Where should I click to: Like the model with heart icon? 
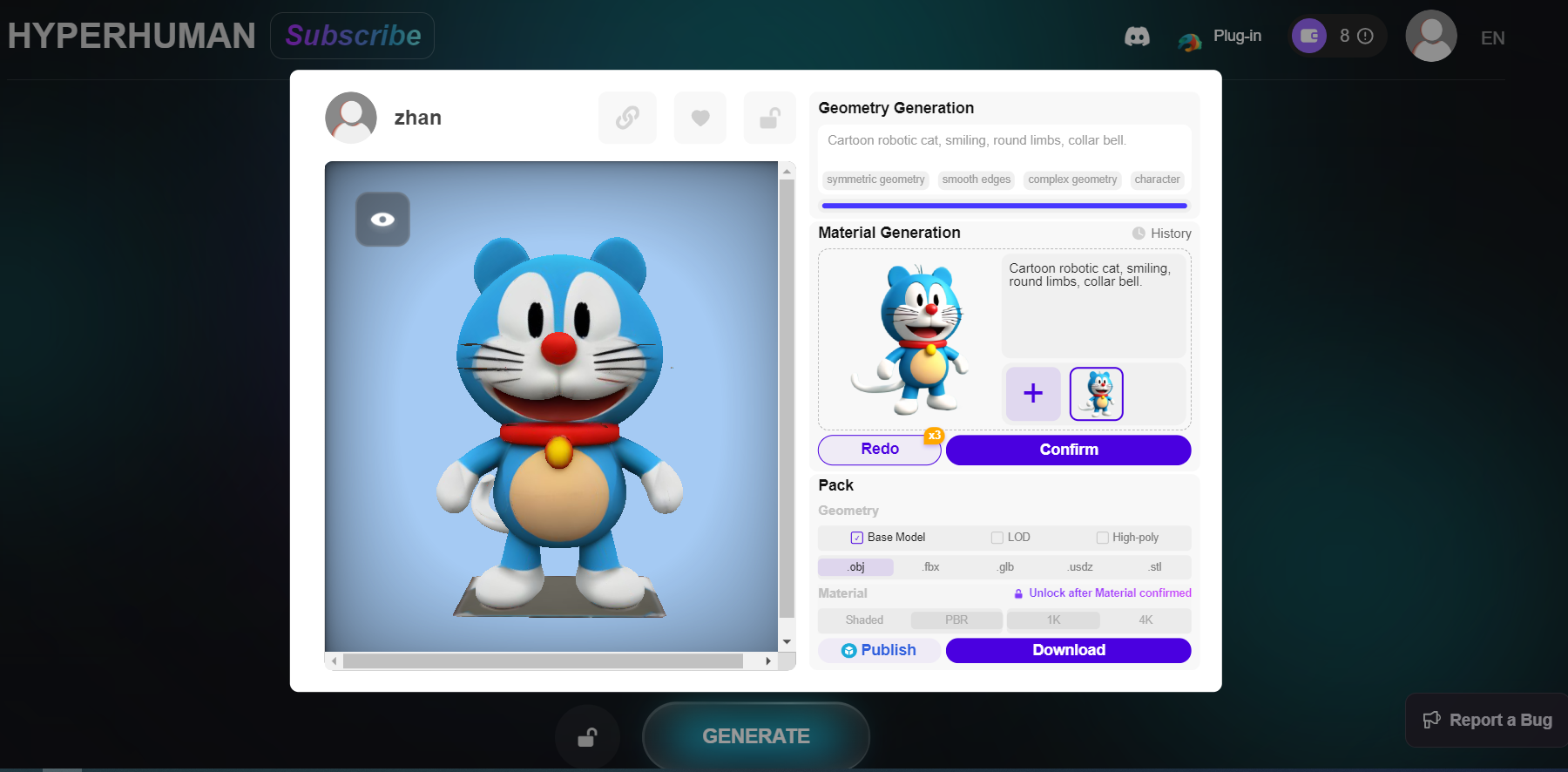point(700,118)
